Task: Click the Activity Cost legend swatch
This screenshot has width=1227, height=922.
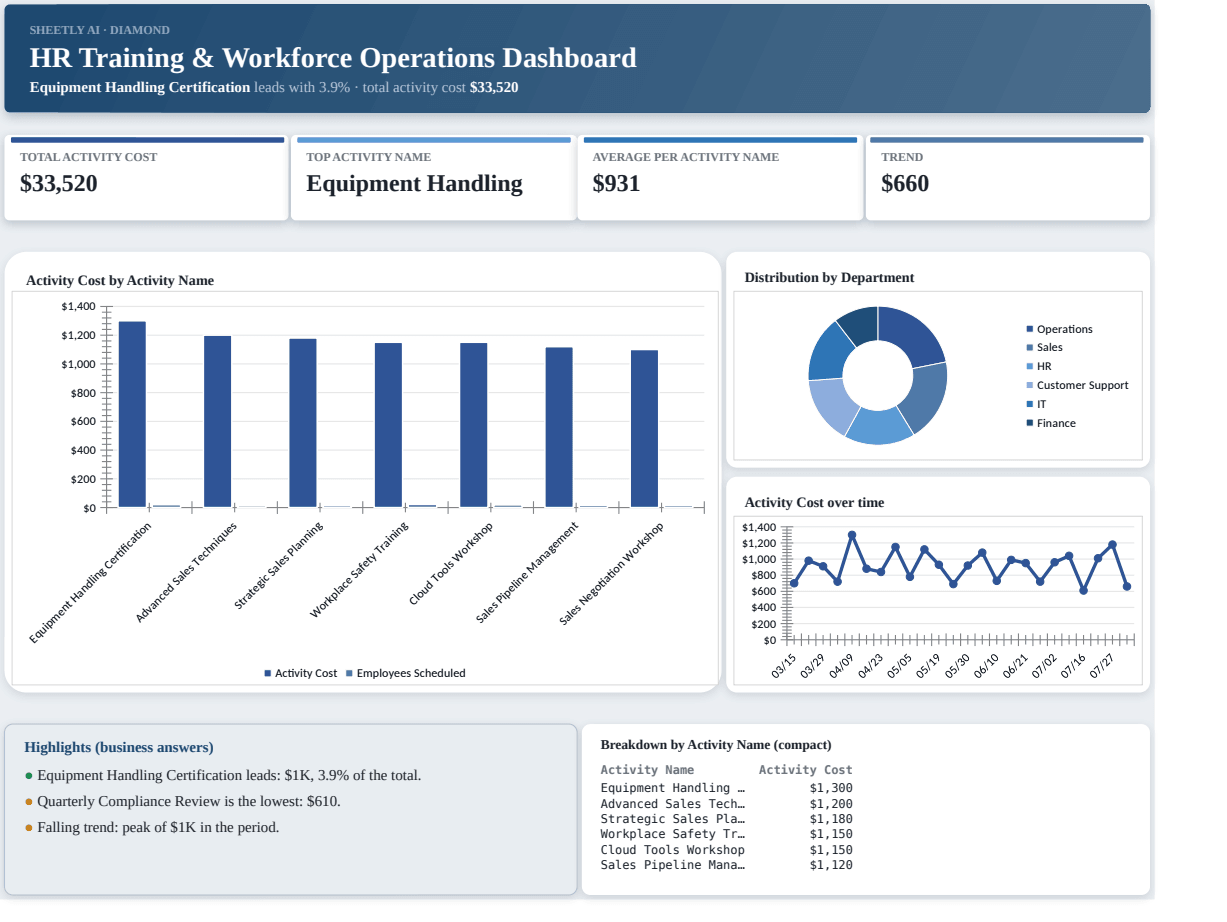Action: pyautogui.click(x=268, y=674)
